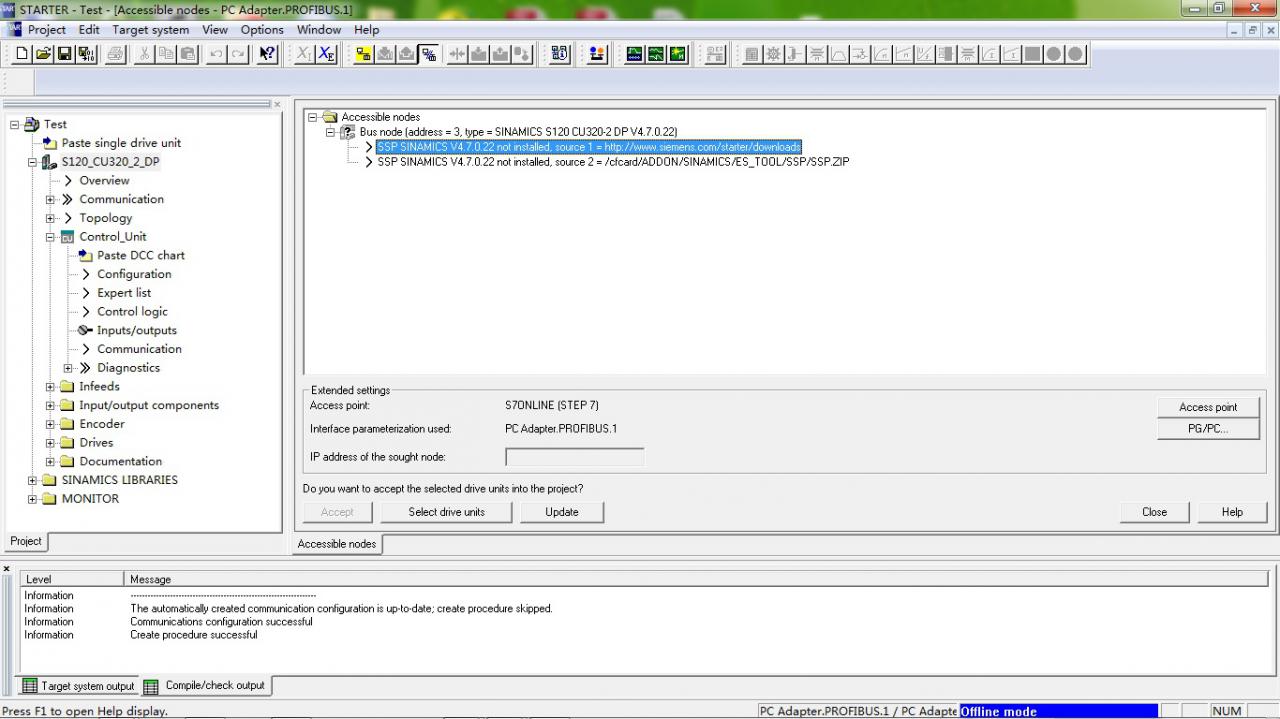Expand the Diagnostics node under Control_Unit
1280x719 pixels.
pos(68,368)
